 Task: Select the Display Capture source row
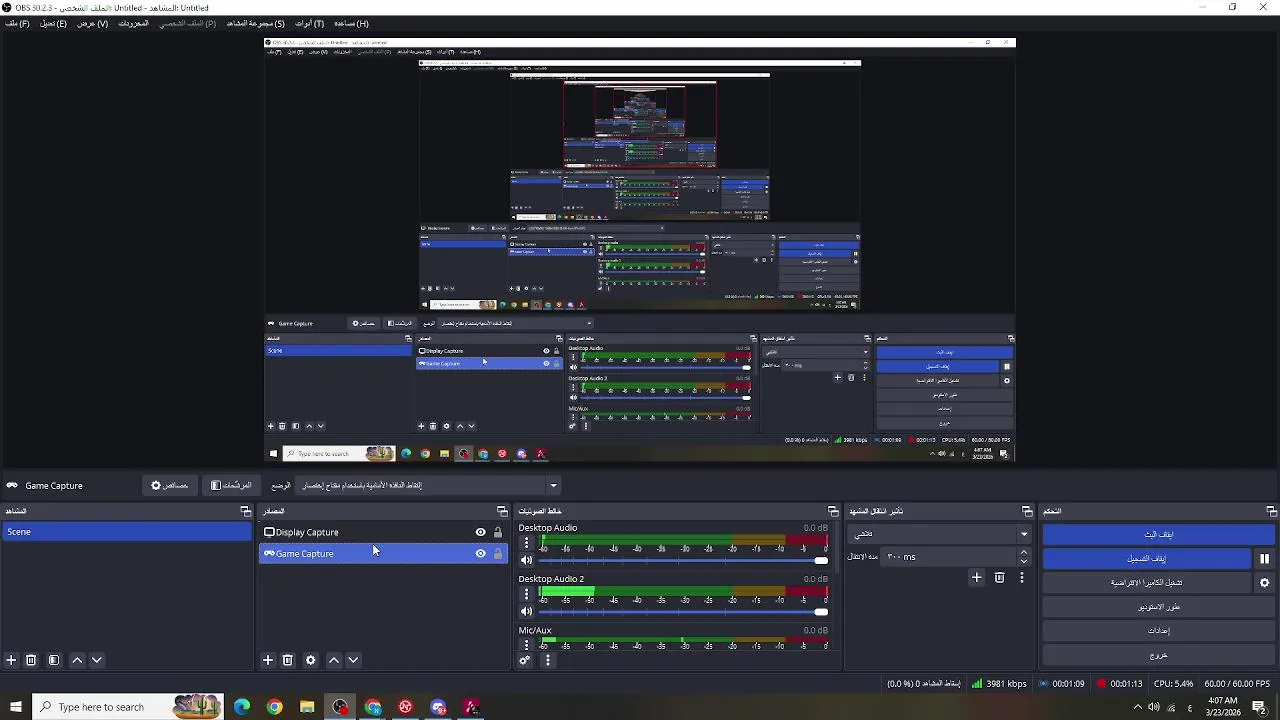coord(383,532)
